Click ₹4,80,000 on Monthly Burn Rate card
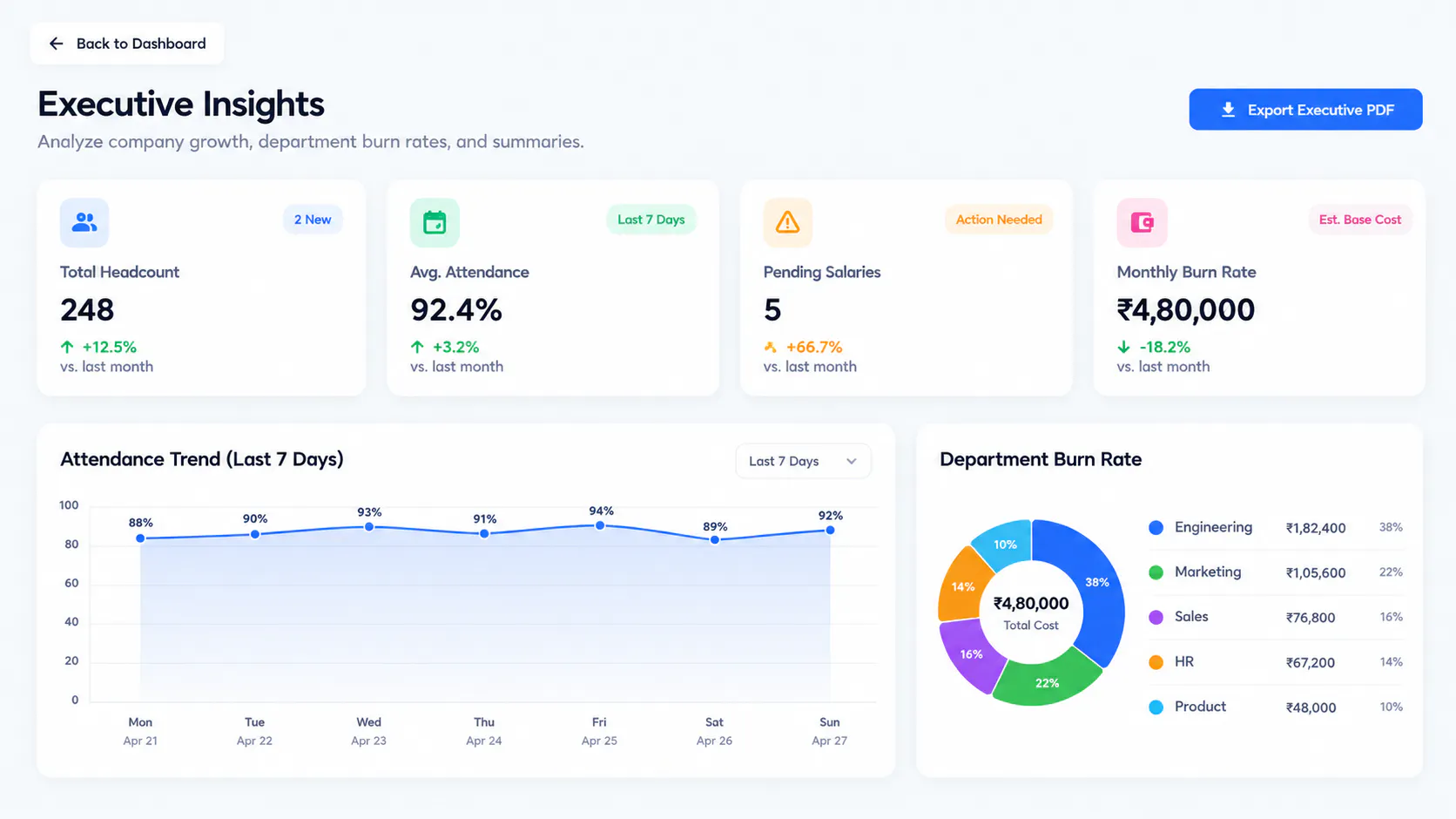Image resolution: width=1456 pixels, height=819 pixels. tap(1186, 310)
